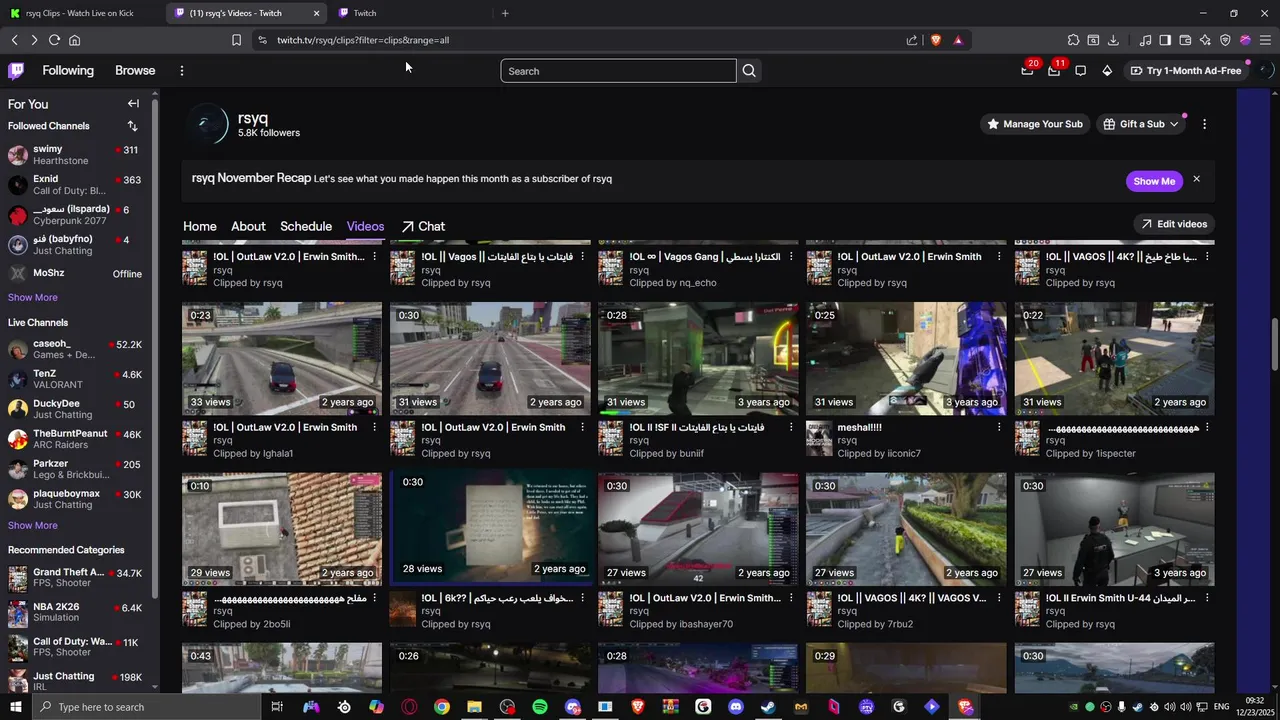Click the Browse nav link
Viewport: 1280px width, 720px height.
point(135,71)
